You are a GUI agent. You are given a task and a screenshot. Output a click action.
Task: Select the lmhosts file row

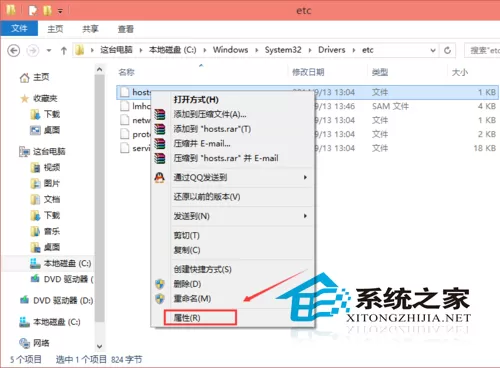click(307, 106)
